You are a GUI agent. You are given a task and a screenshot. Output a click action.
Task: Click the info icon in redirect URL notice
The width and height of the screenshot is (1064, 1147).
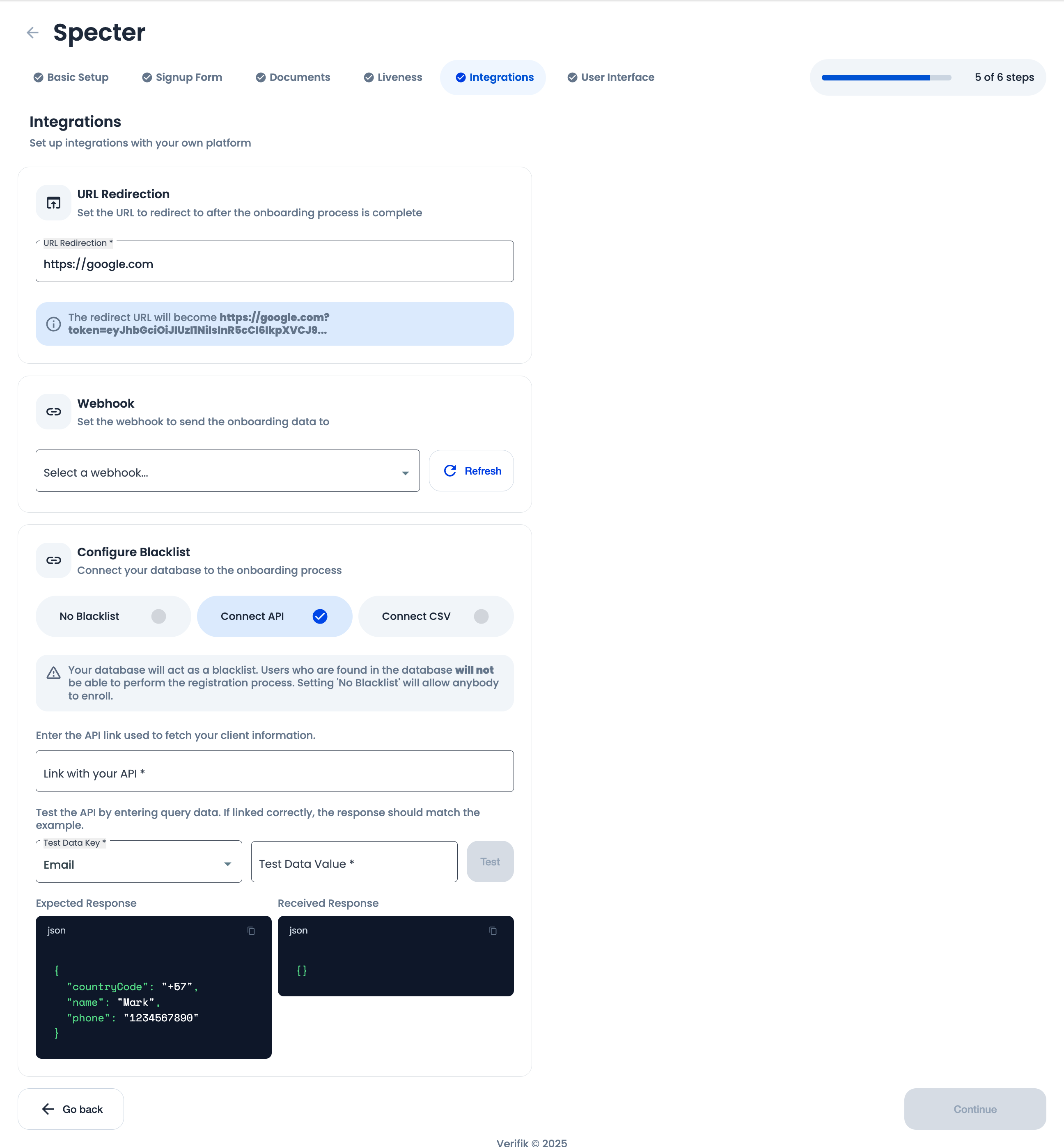click(53, 324)
